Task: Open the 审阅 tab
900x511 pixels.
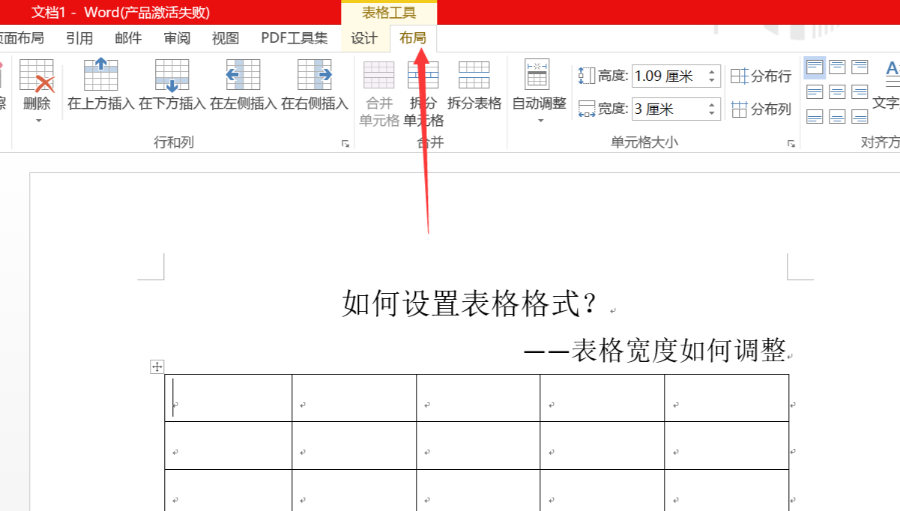Action: click(x=177, y=38)
